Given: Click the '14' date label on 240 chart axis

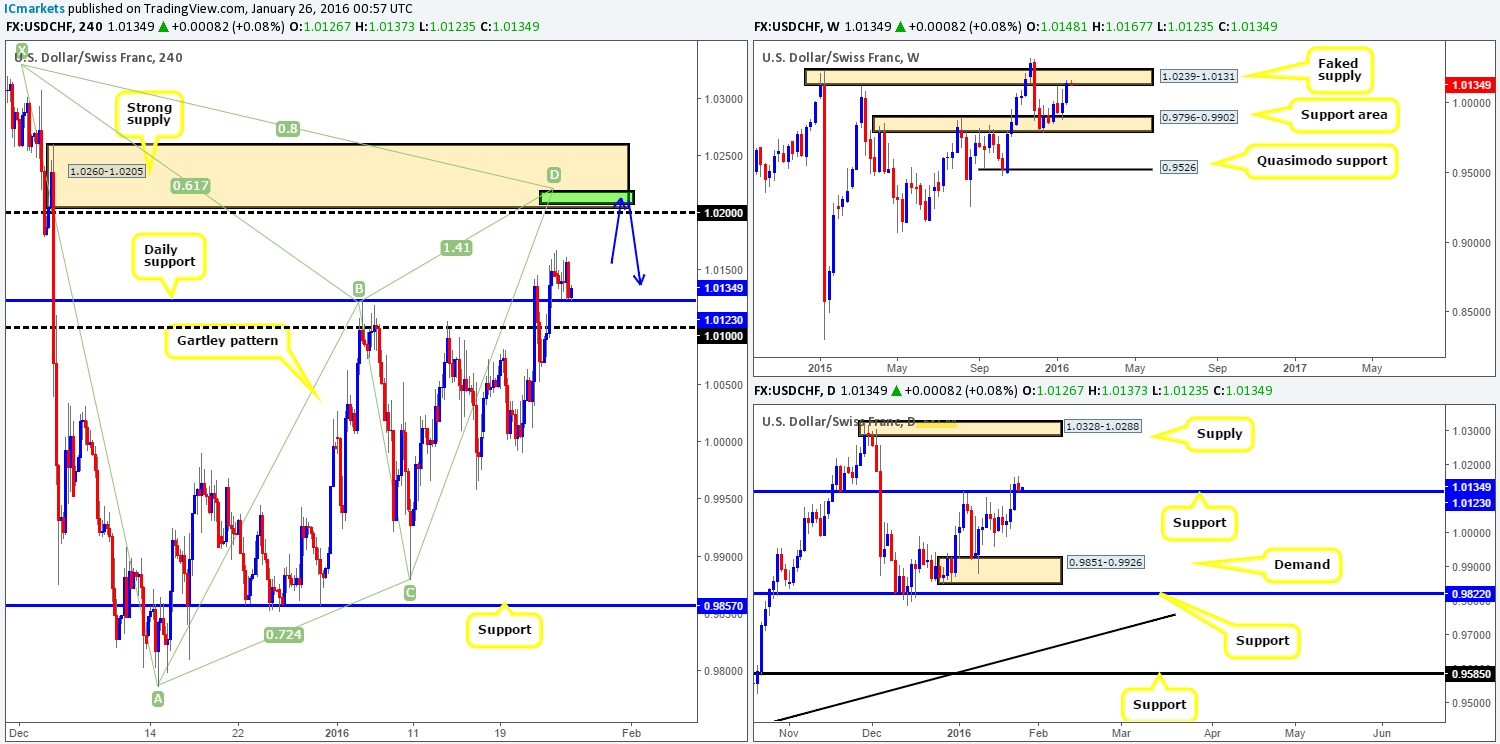Looking at the screenshot, I should pos(151,731).
